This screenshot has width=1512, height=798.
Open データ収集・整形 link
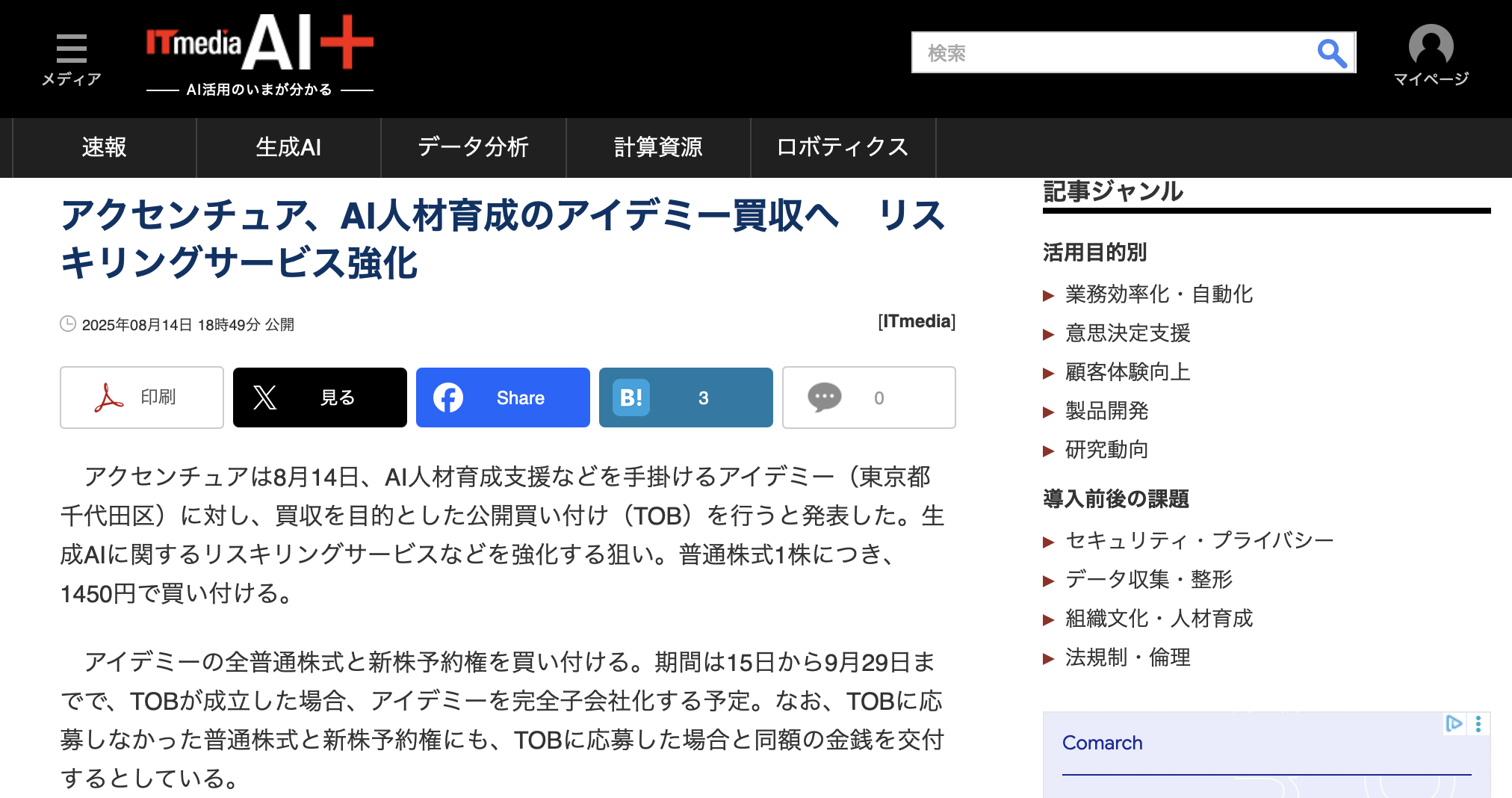[x=1148, y=579]
